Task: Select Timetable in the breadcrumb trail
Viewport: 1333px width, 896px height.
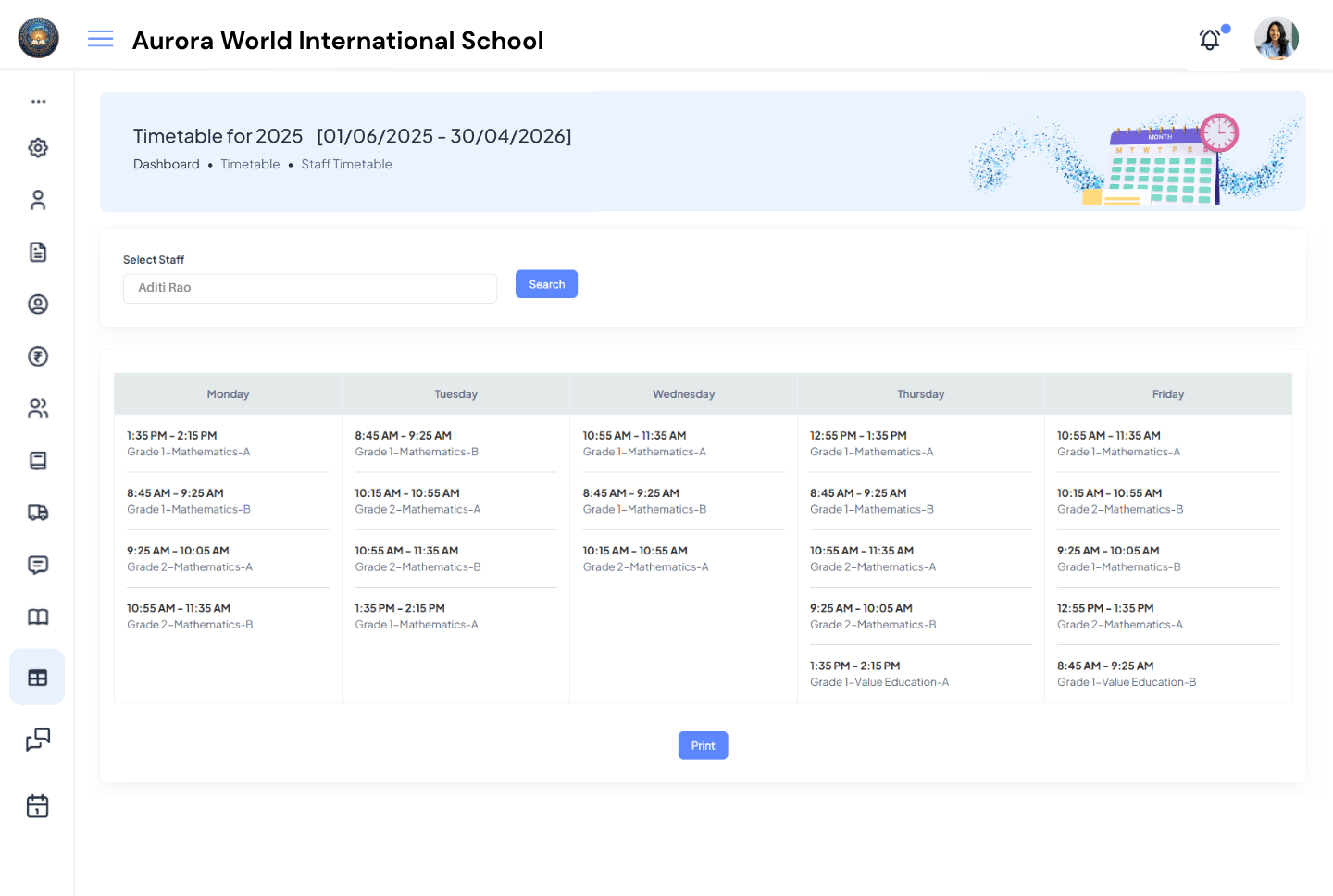Action: [250, 164]
